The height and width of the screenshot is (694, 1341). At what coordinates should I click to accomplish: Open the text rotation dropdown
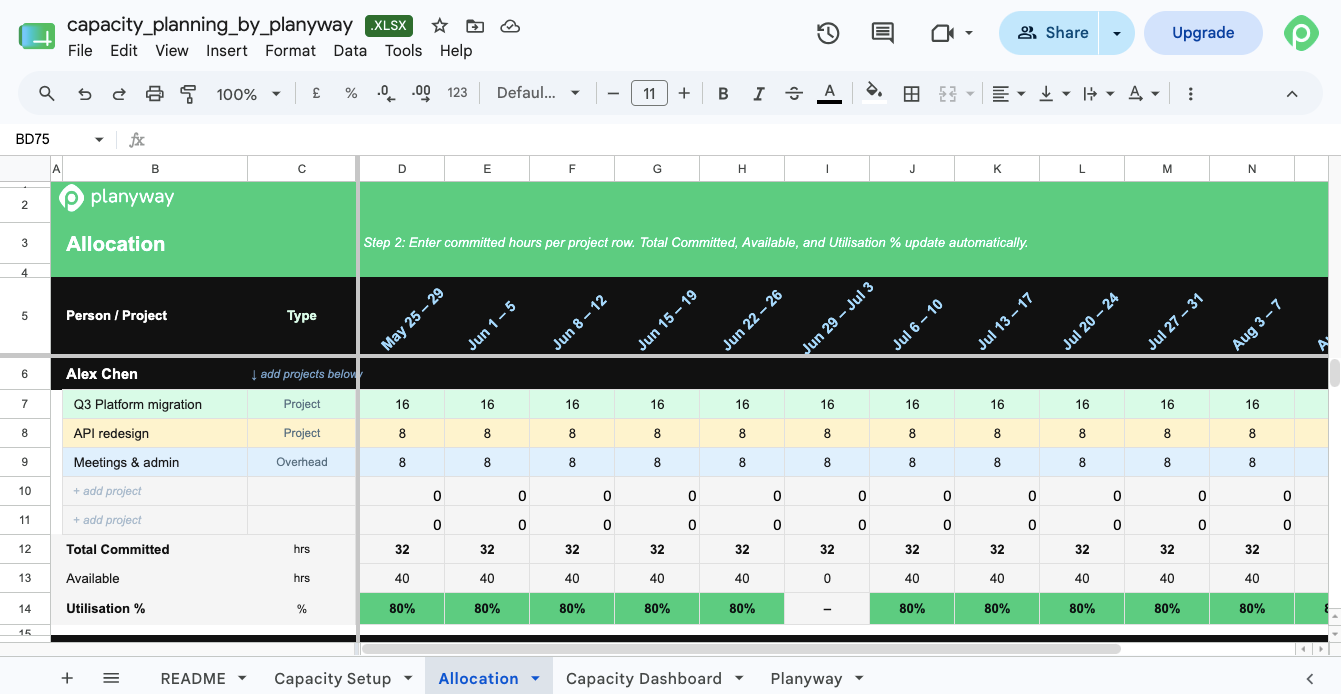(x=1143, y=93)
